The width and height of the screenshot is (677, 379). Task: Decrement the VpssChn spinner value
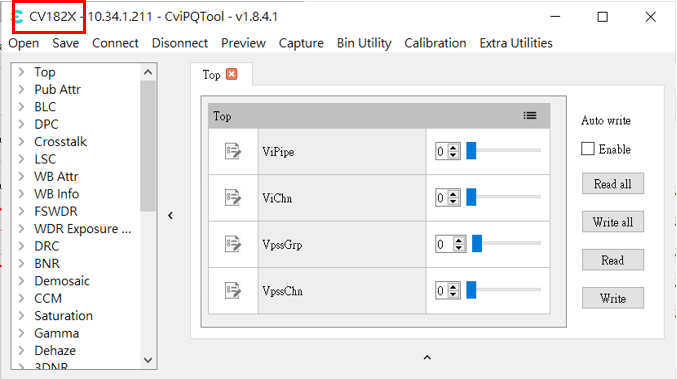(x=453, y=294)
